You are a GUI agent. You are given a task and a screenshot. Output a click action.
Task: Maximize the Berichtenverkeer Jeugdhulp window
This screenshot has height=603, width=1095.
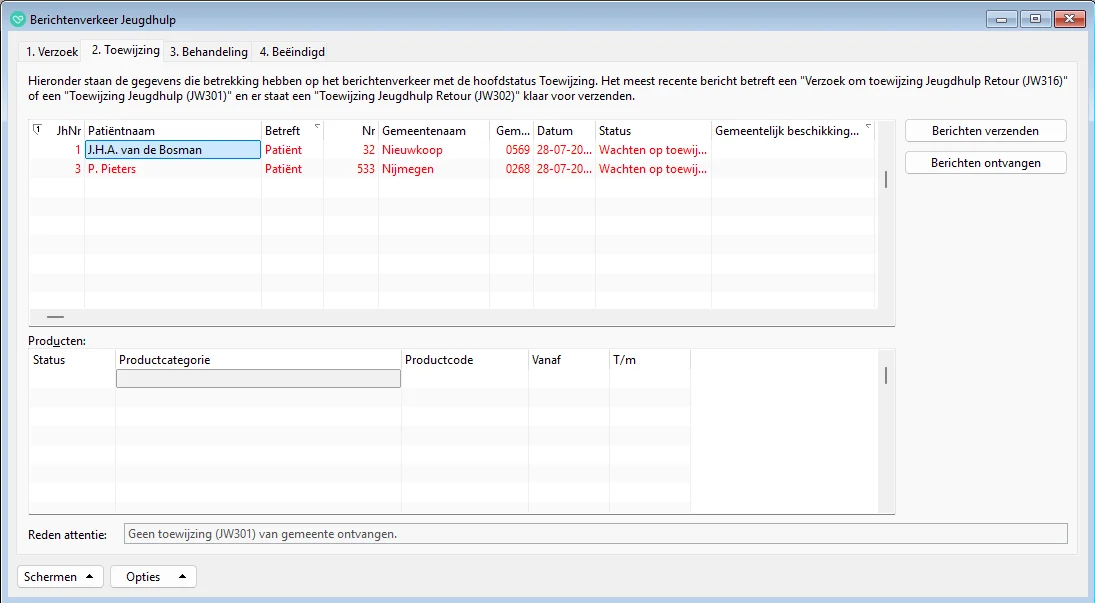[x=1035, y=18]
